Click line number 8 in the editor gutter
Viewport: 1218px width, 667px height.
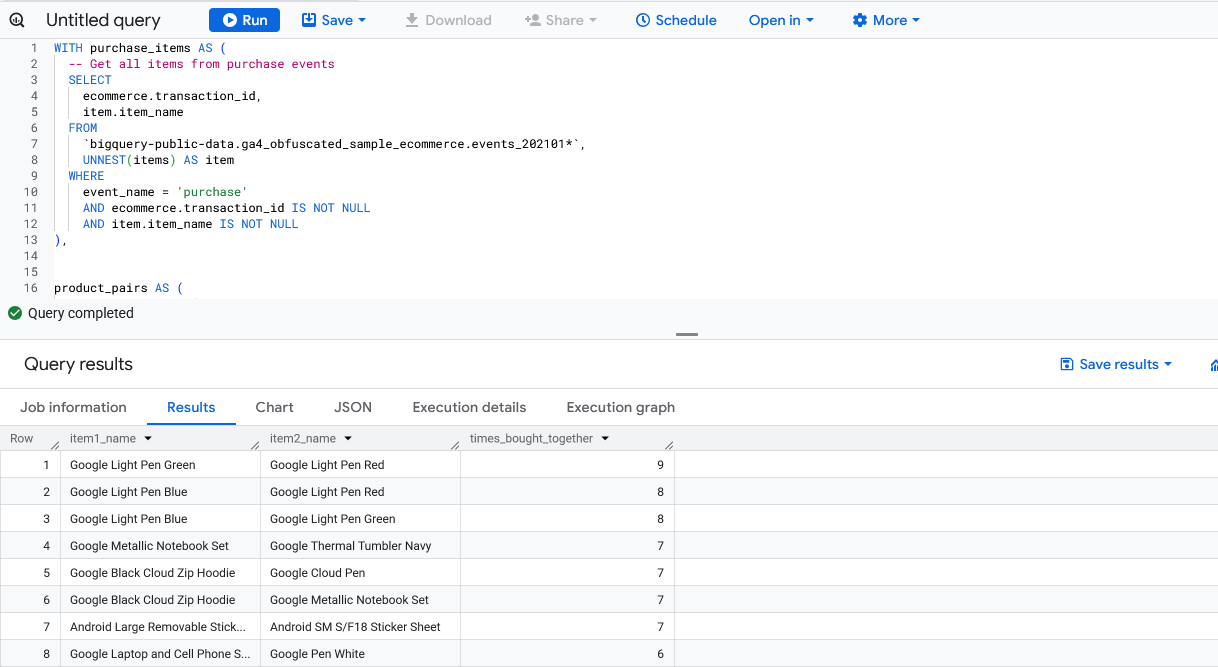(x=34, y=160)
